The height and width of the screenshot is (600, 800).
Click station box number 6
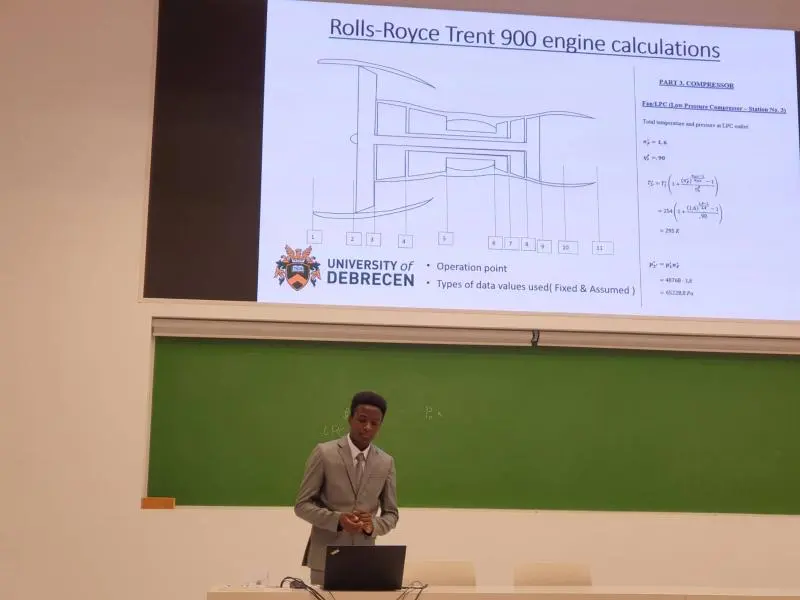tap(495, 242)
